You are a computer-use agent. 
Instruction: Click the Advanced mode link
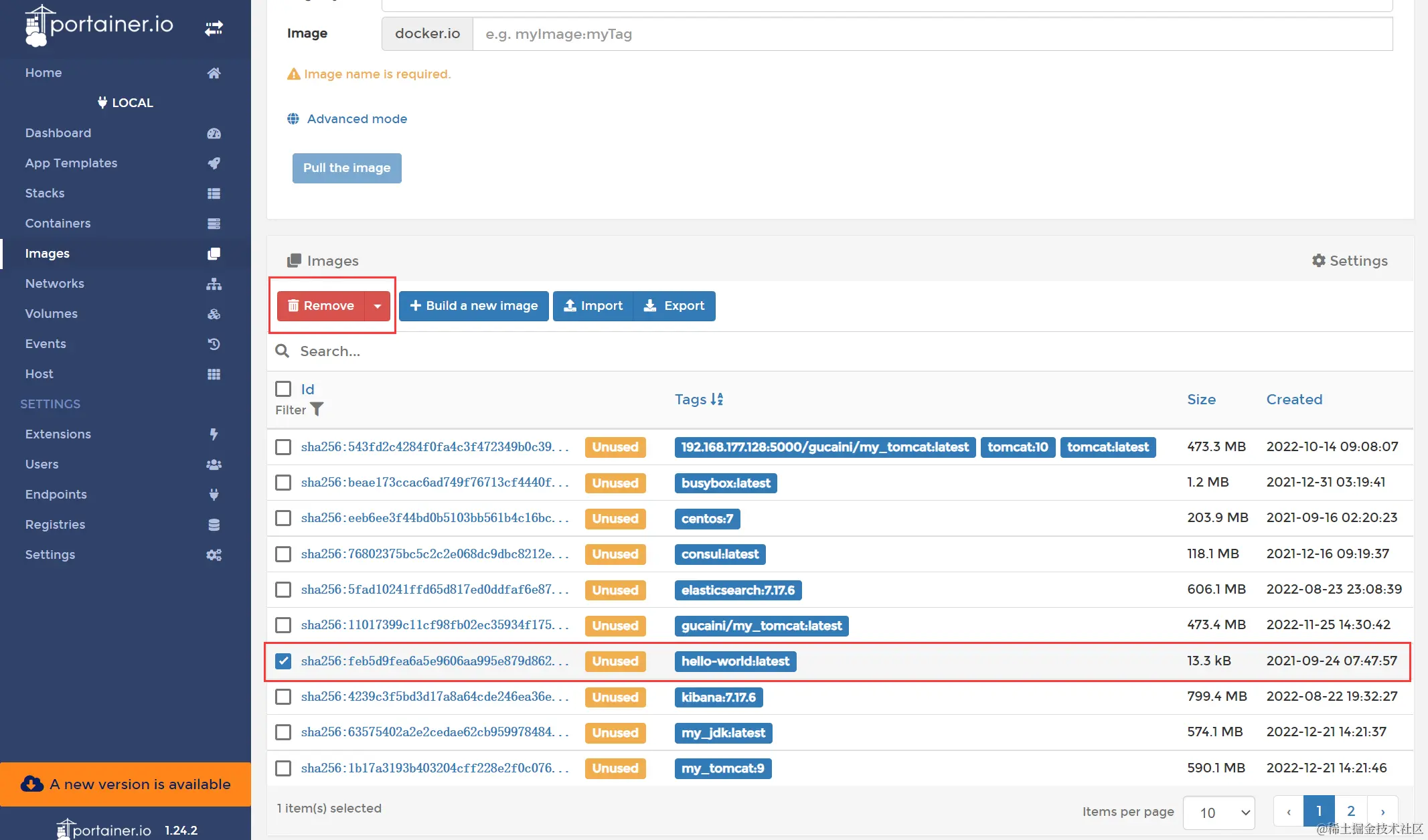click(x=357, y=119)
